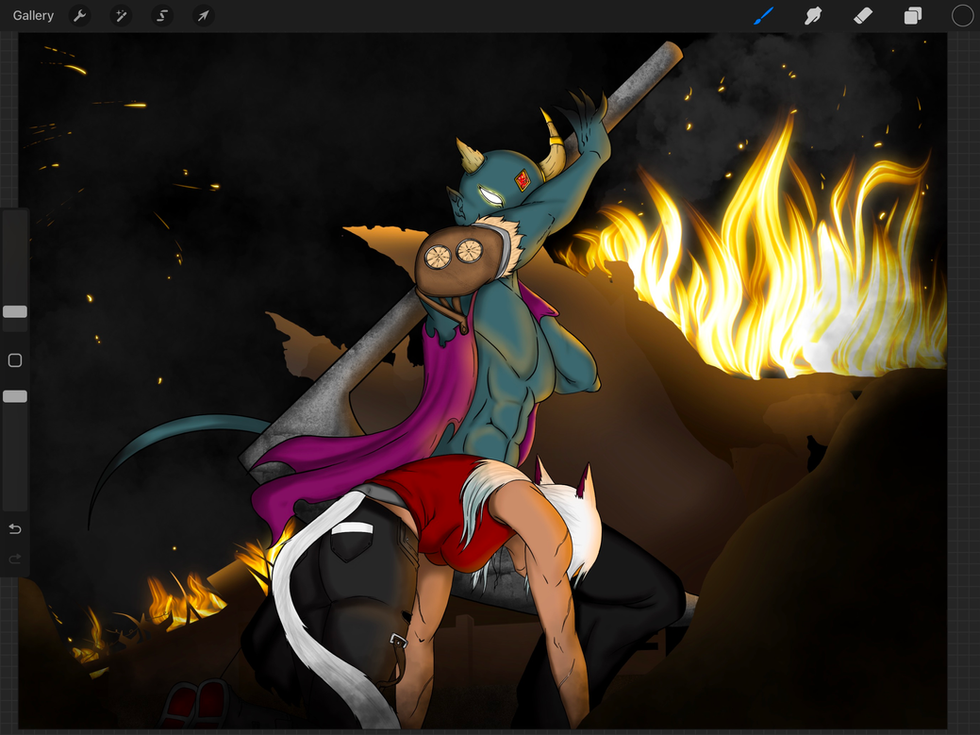Open the active color picker circle
This screenshot has width=980, height=735.
point(962,16)
